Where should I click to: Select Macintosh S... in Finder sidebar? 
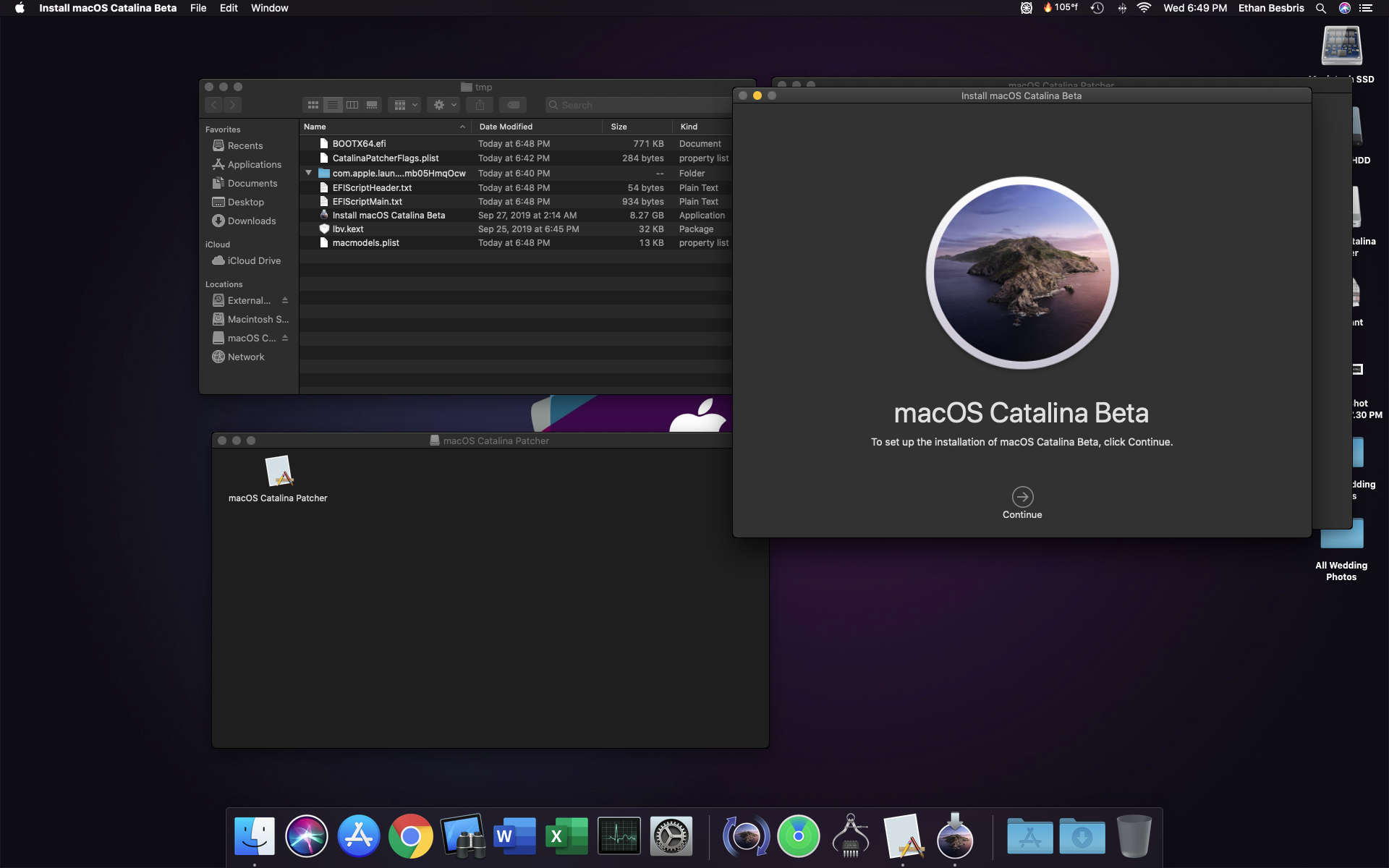(250, 319)
